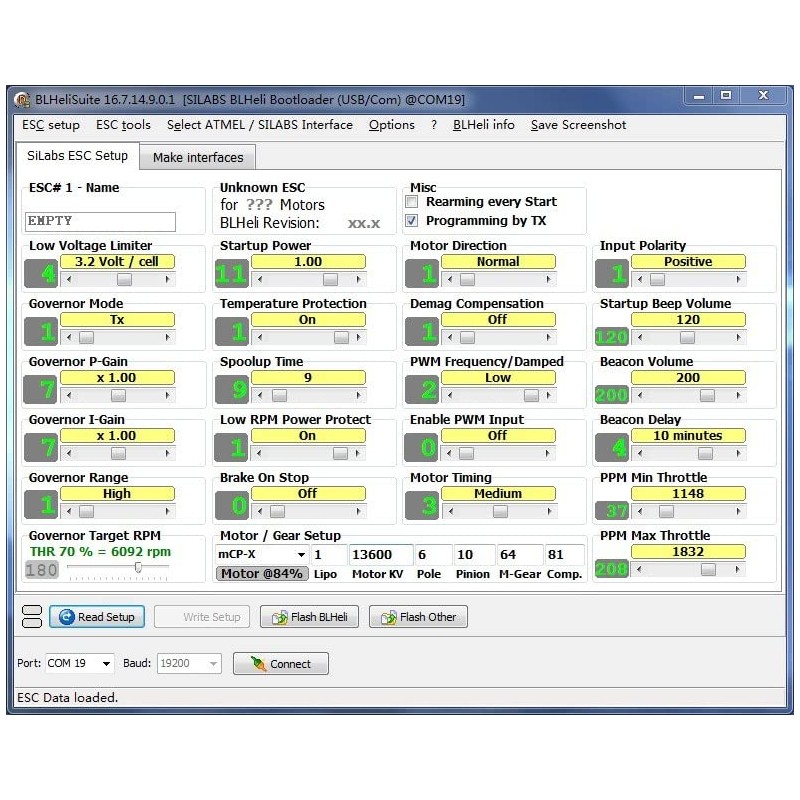
Task: Expand the Baud rate dropdown
Action: point(213,664)
